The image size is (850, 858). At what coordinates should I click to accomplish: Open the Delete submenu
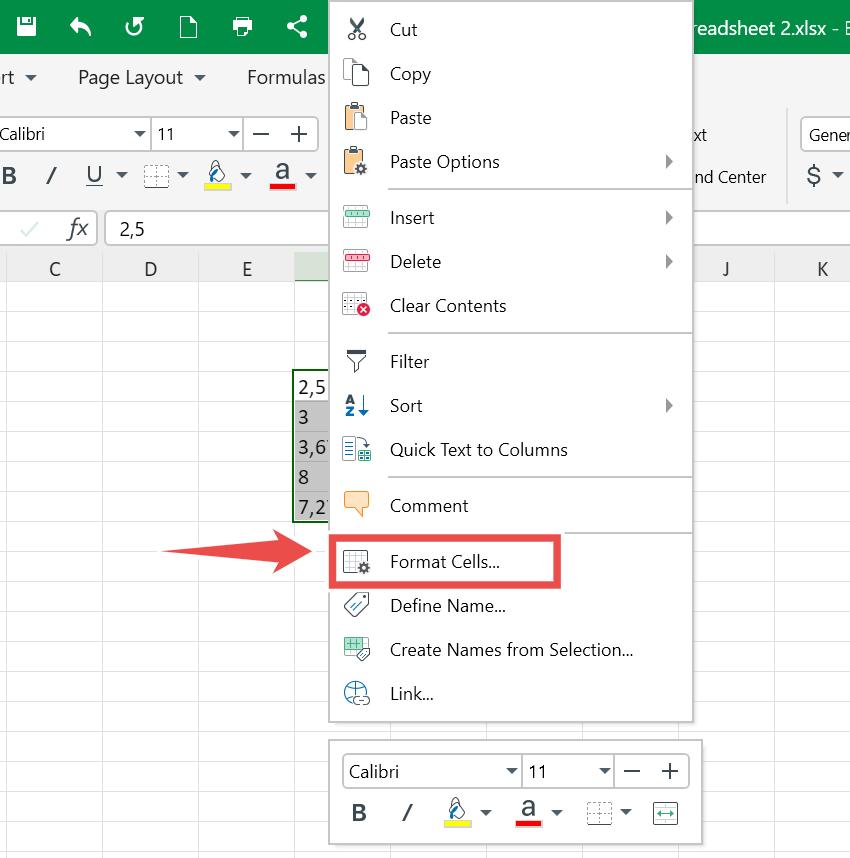(x=511, y=262)
